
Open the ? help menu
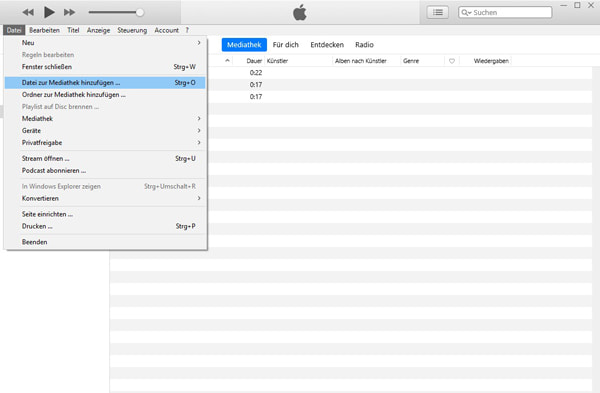[187, 30]
